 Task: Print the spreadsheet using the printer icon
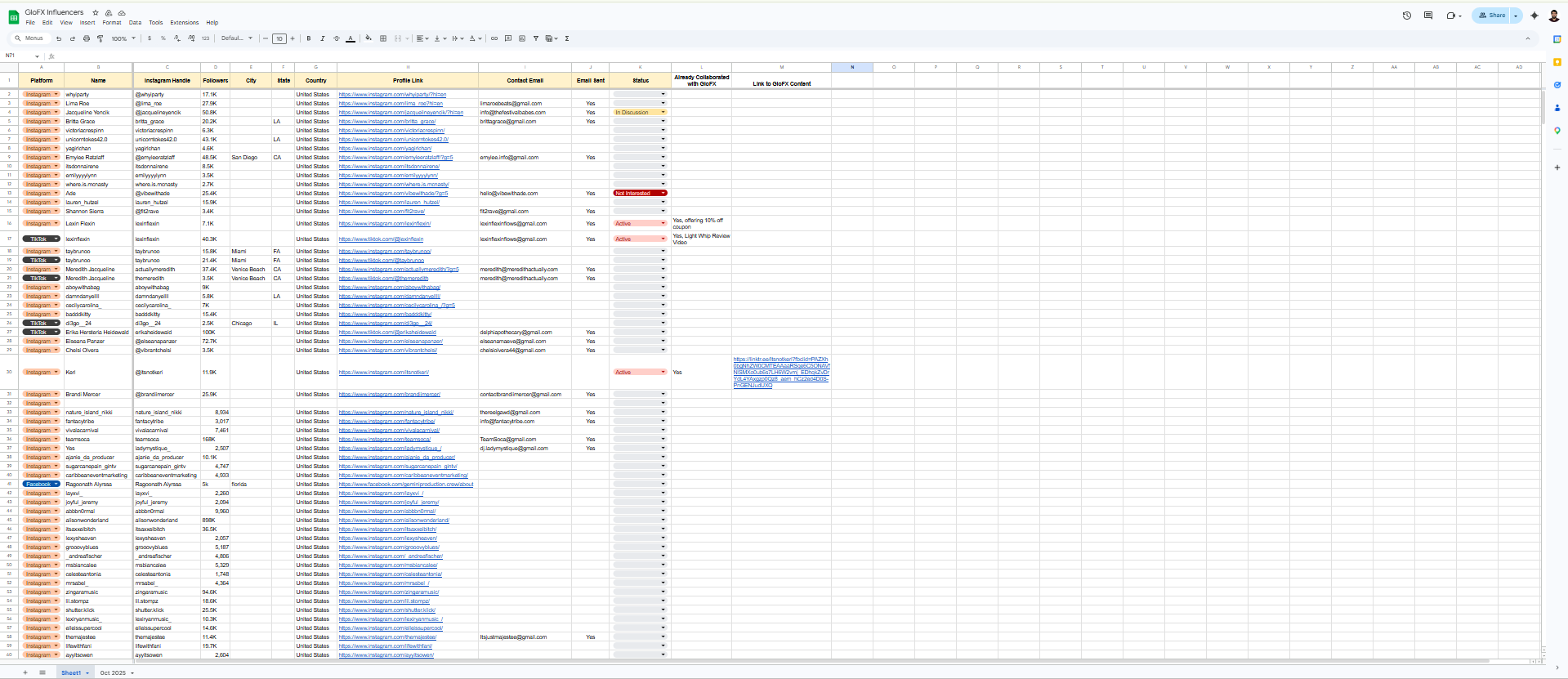click(87, 38)
